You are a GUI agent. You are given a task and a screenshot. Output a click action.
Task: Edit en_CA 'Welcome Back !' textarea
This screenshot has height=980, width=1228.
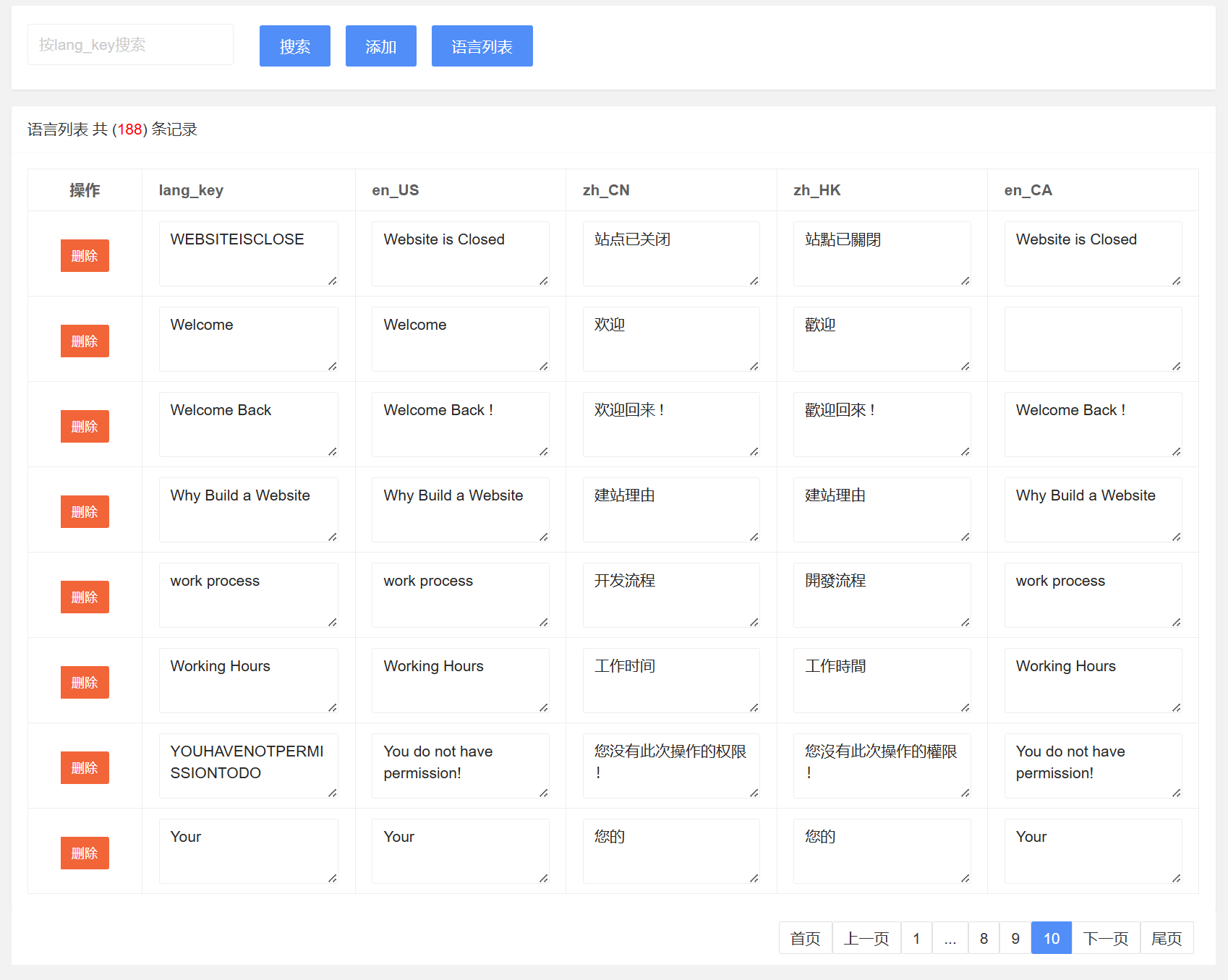[1093, 425]
